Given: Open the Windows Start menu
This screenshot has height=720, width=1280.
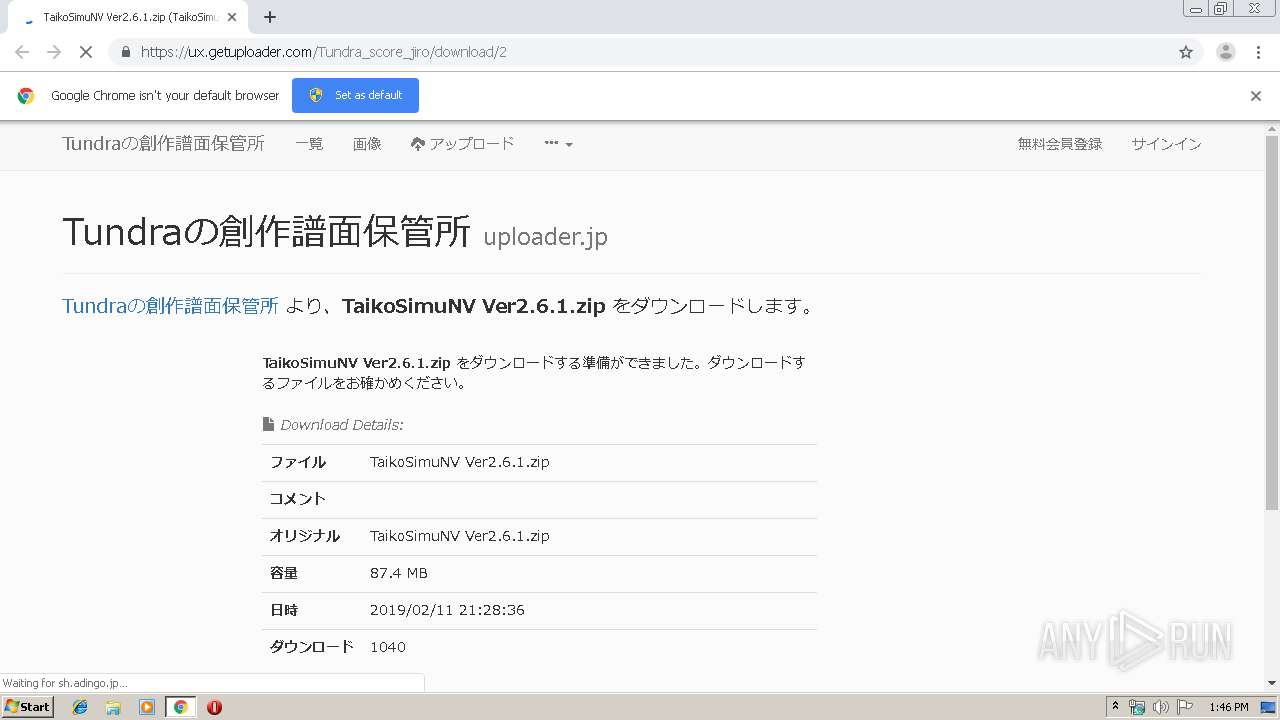Looking at the screenshot, I should (27, 707).
